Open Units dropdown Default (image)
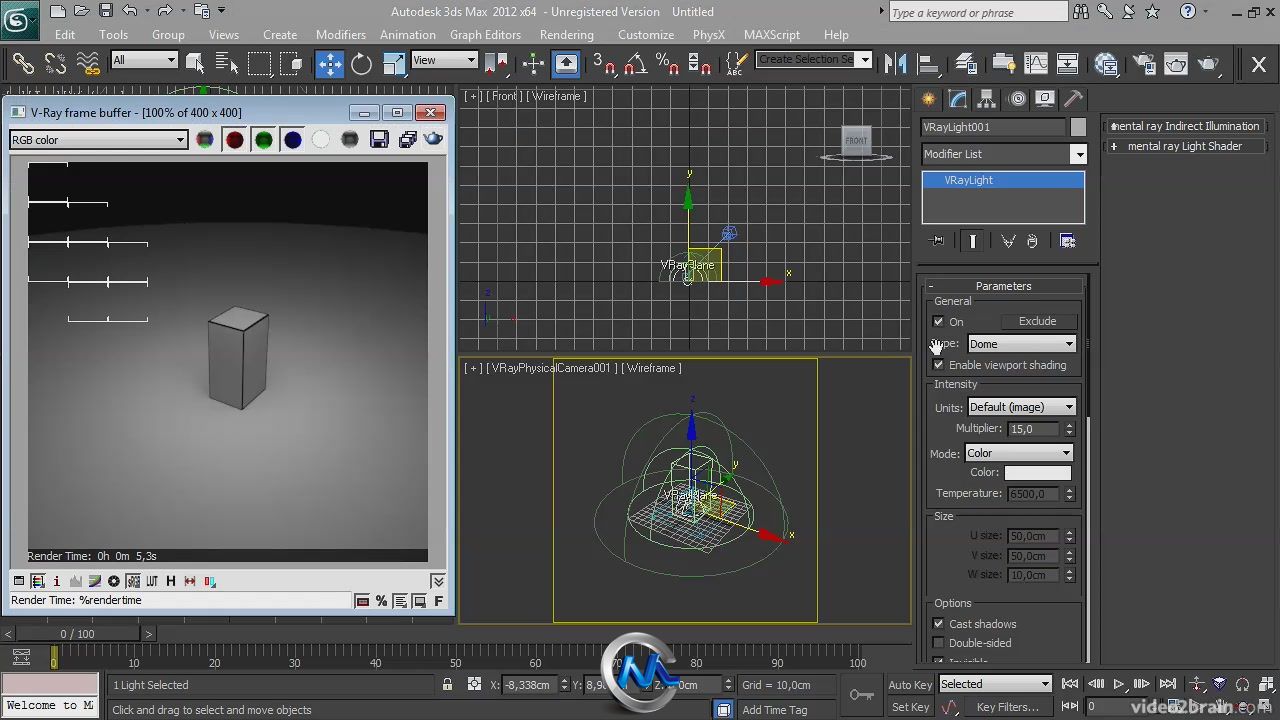This screenshot has width=1280, height=720. (1021, 407)
